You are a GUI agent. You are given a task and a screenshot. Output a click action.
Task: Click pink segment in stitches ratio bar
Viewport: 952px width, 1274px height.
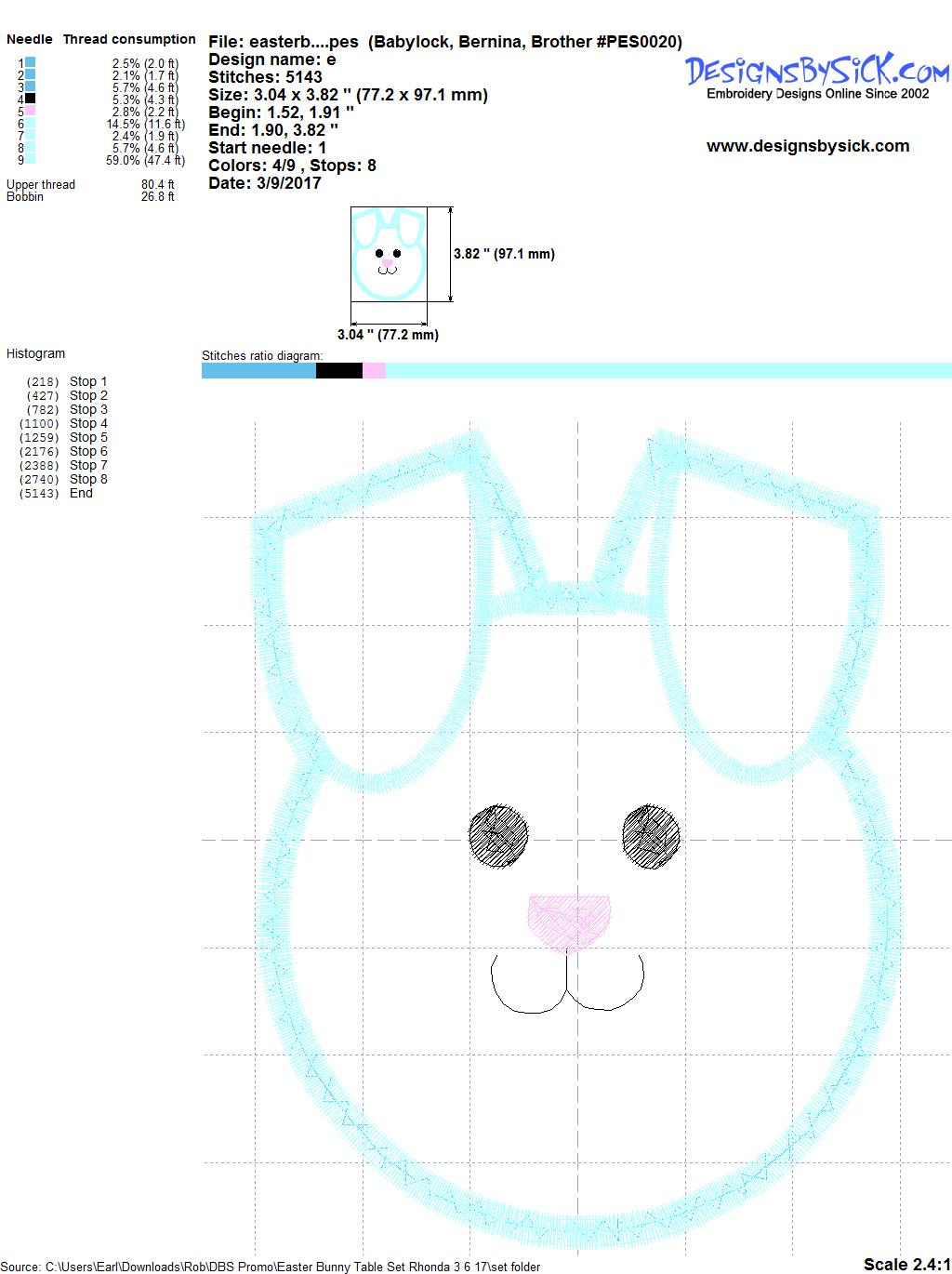374,371
